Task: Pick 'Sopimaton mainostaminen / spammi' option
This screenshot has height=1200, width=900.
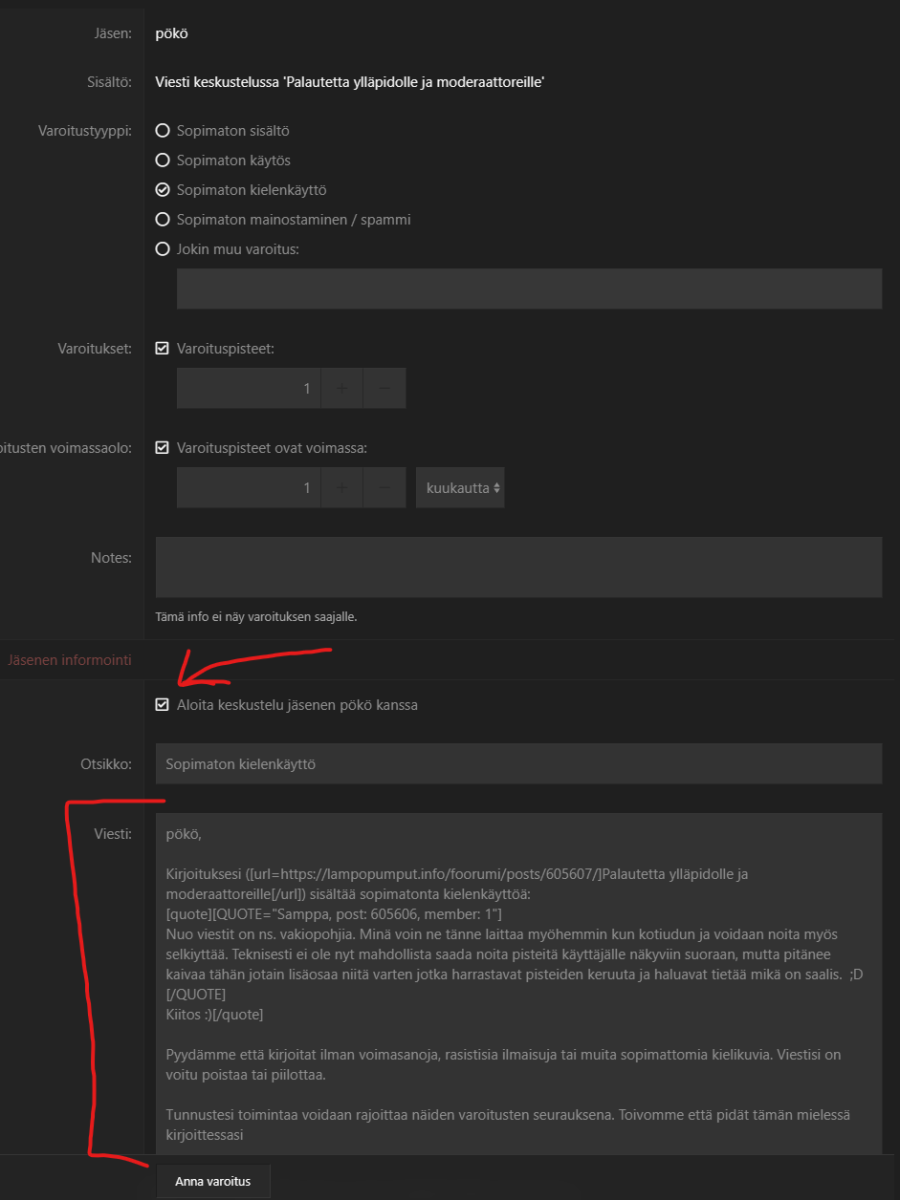Action: point(163,219)
